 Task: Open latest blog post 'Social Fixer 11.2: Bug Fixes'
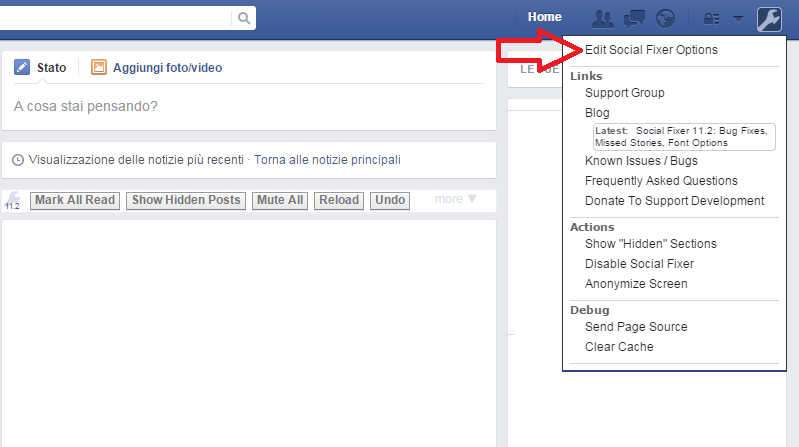coord(684,137)
